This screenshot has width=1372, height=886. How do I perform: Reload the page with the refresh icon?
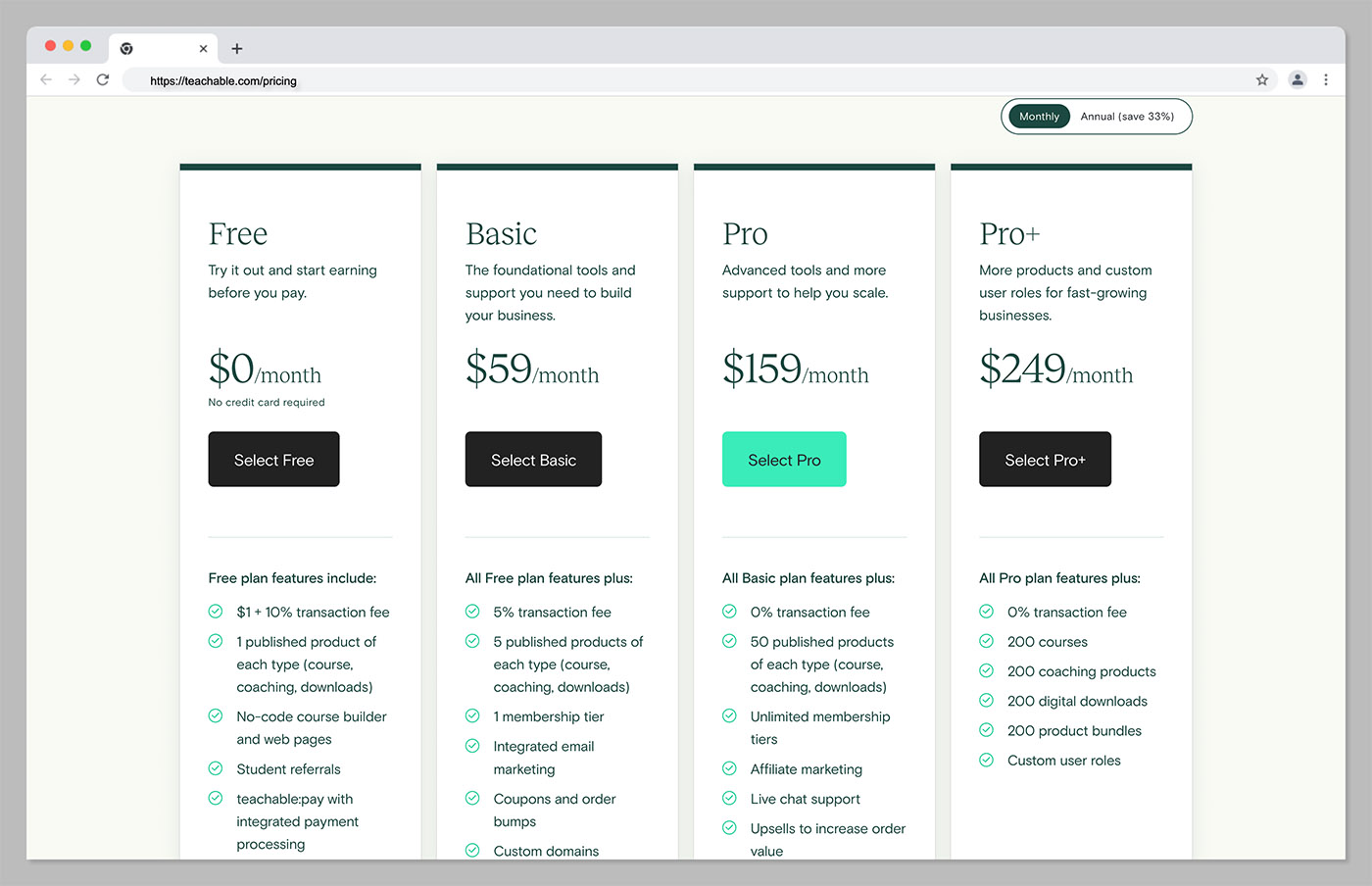coord(103,80)
